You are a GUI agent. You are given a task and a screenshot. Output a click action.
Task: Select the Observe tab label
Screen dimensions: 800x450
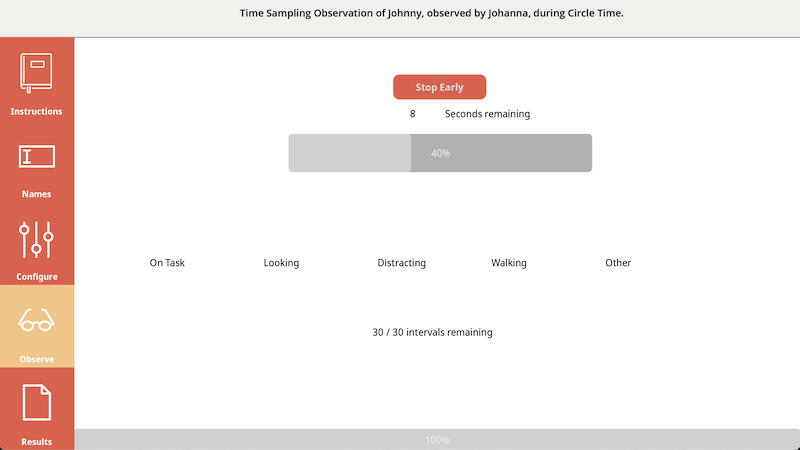pos(37,359)
